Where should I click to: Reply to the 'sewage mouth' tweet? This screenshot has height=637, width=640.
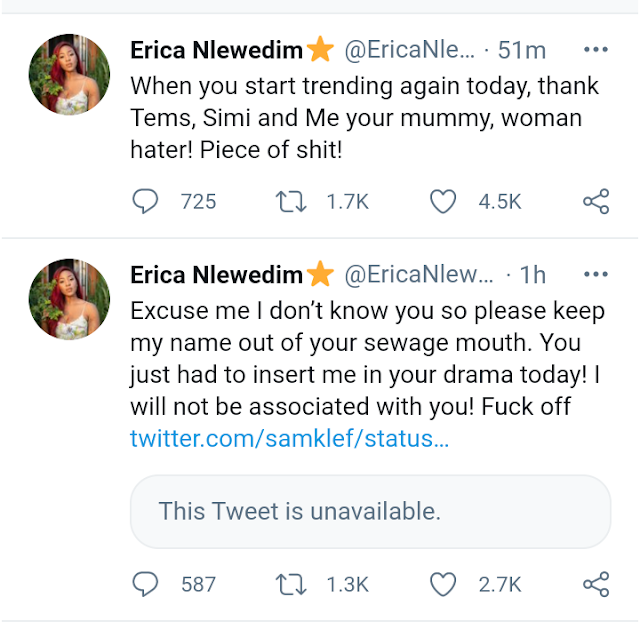pos(146,583)
